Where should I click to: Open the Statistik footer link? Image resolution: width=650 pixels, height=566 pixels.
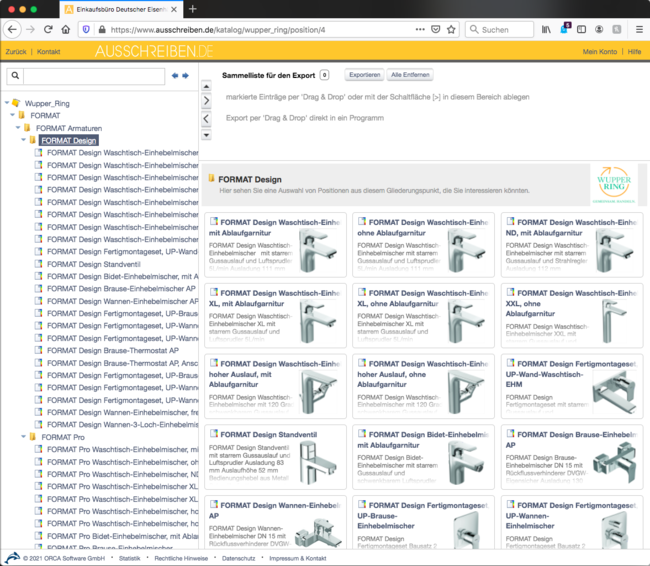pos(129,559)
